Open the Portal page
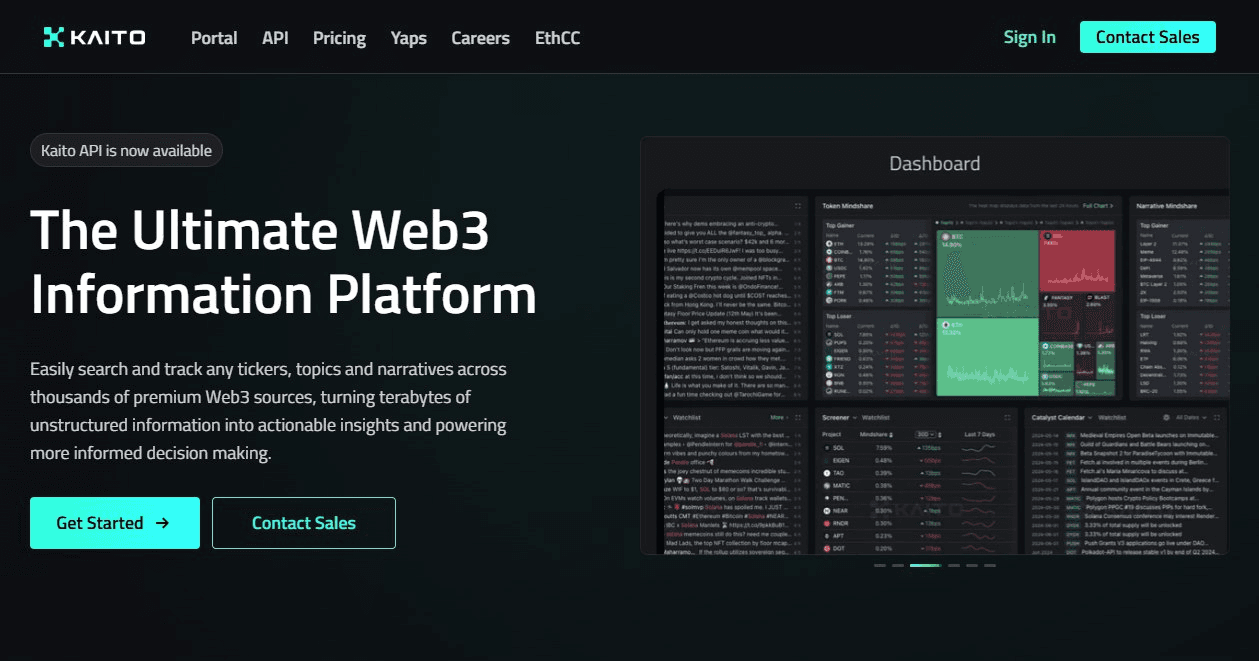The image size is (1259, 661). pyautogui.click(x=214, y=38)
